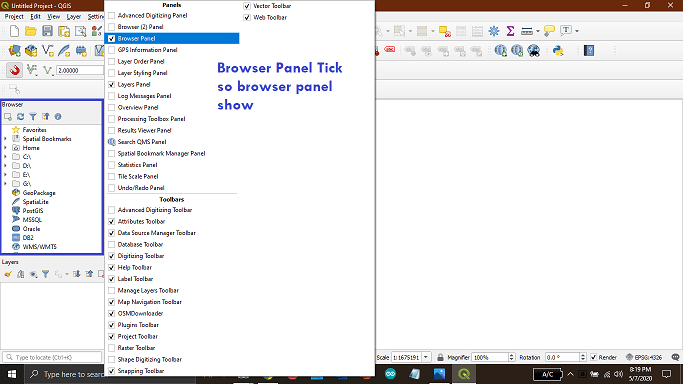Check the Manage Layers Toolbar option
The height and width of the screenshot is (384, 683).
tap(112, 290)
